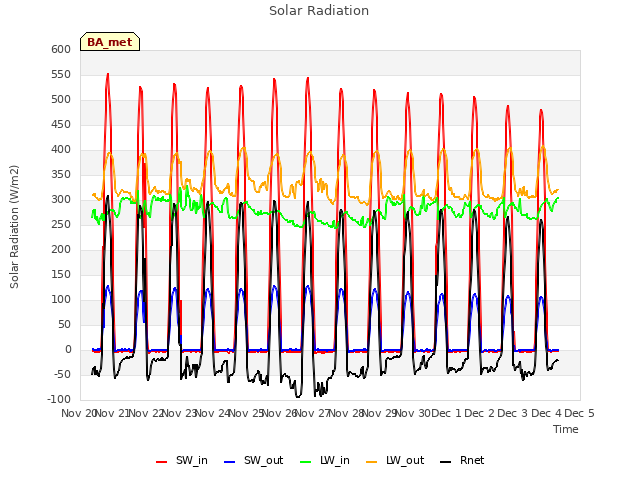Click the Dec 3 x-axis label
The width and height of the screenshot is (640, 480).
[513, 413]
